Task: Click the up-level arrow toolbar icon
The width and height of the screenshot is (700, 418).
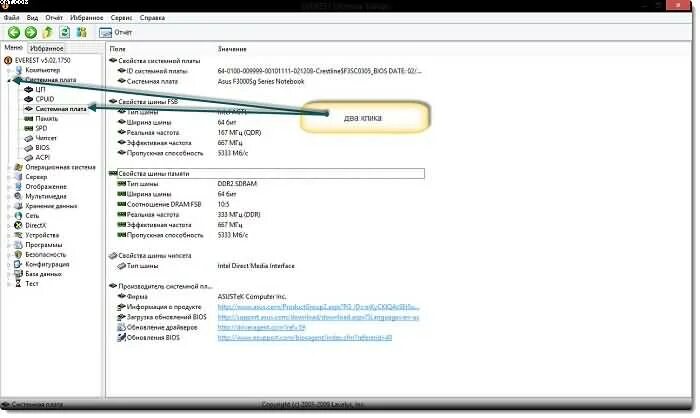Action: tap(48, 32)
